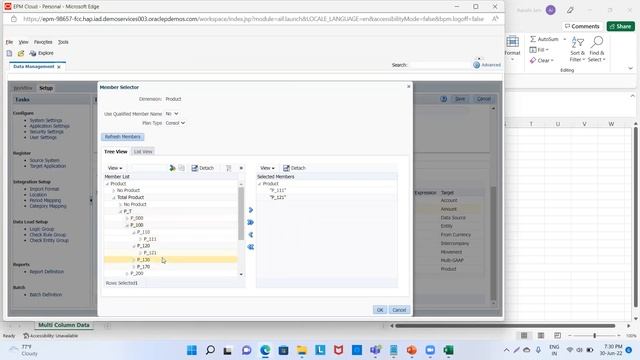Select the Multi Column Data sheet tab

[x=64, y=325]
